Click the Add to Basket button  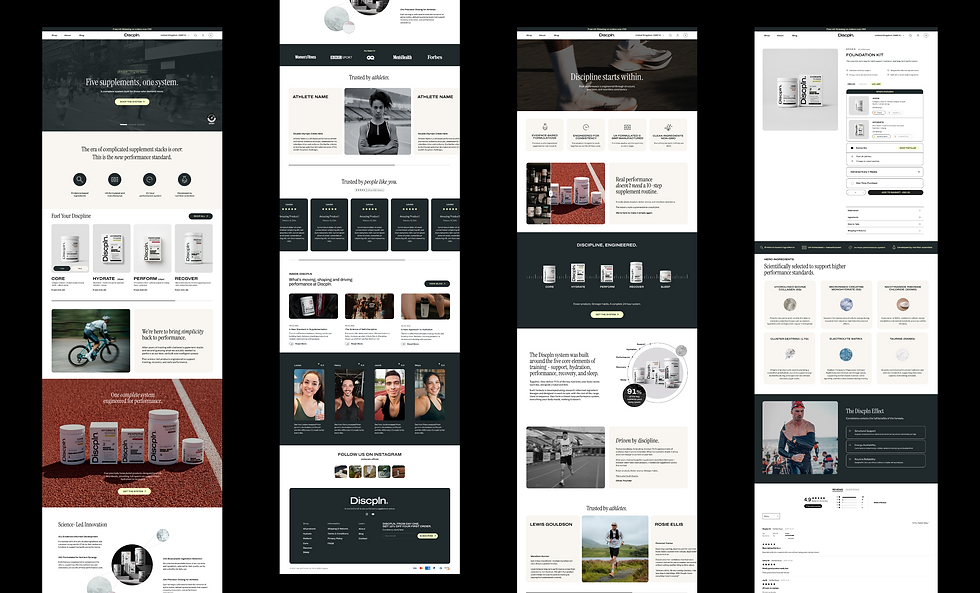(x=895, y=192)
